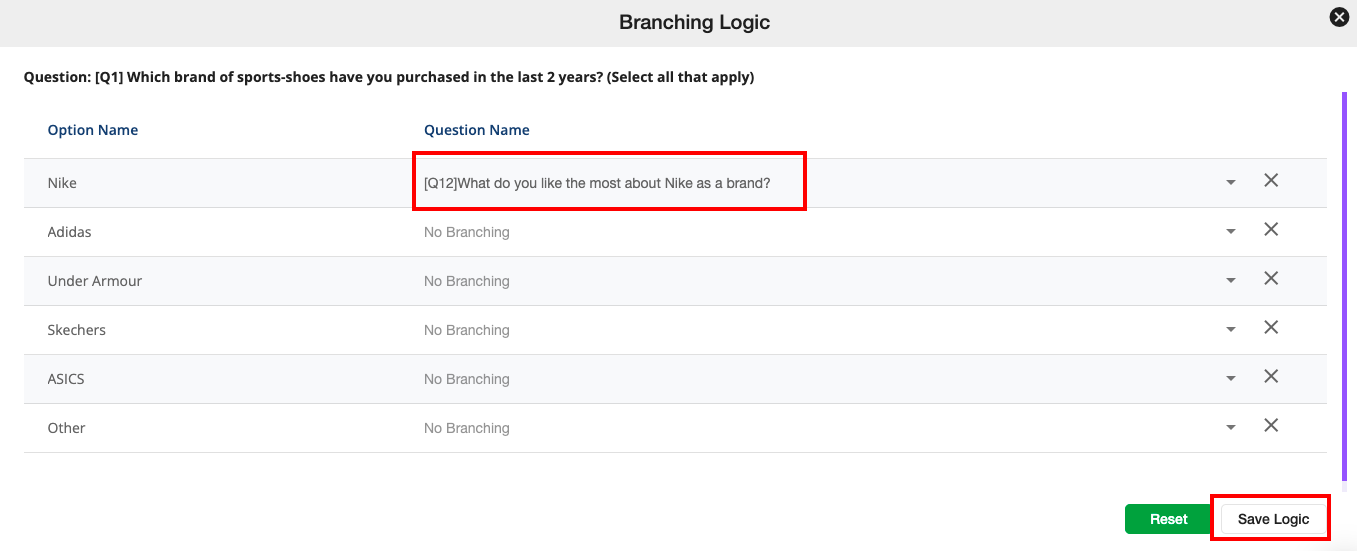The image size is (1357, 551).
Task: Open the Nike question dropdown arrow
Action: (x=1231, y=183)
